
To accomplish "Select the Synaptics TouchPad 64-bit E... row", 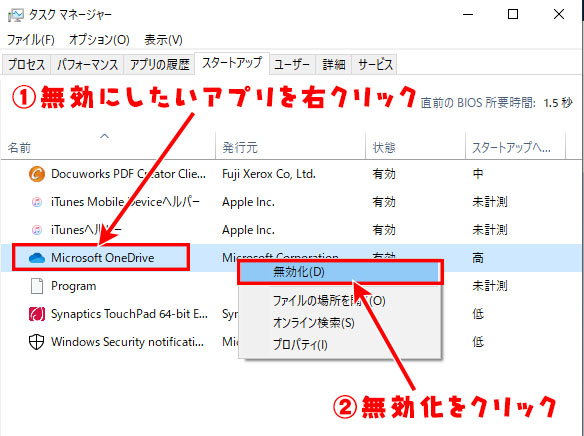I will [129, 314].
